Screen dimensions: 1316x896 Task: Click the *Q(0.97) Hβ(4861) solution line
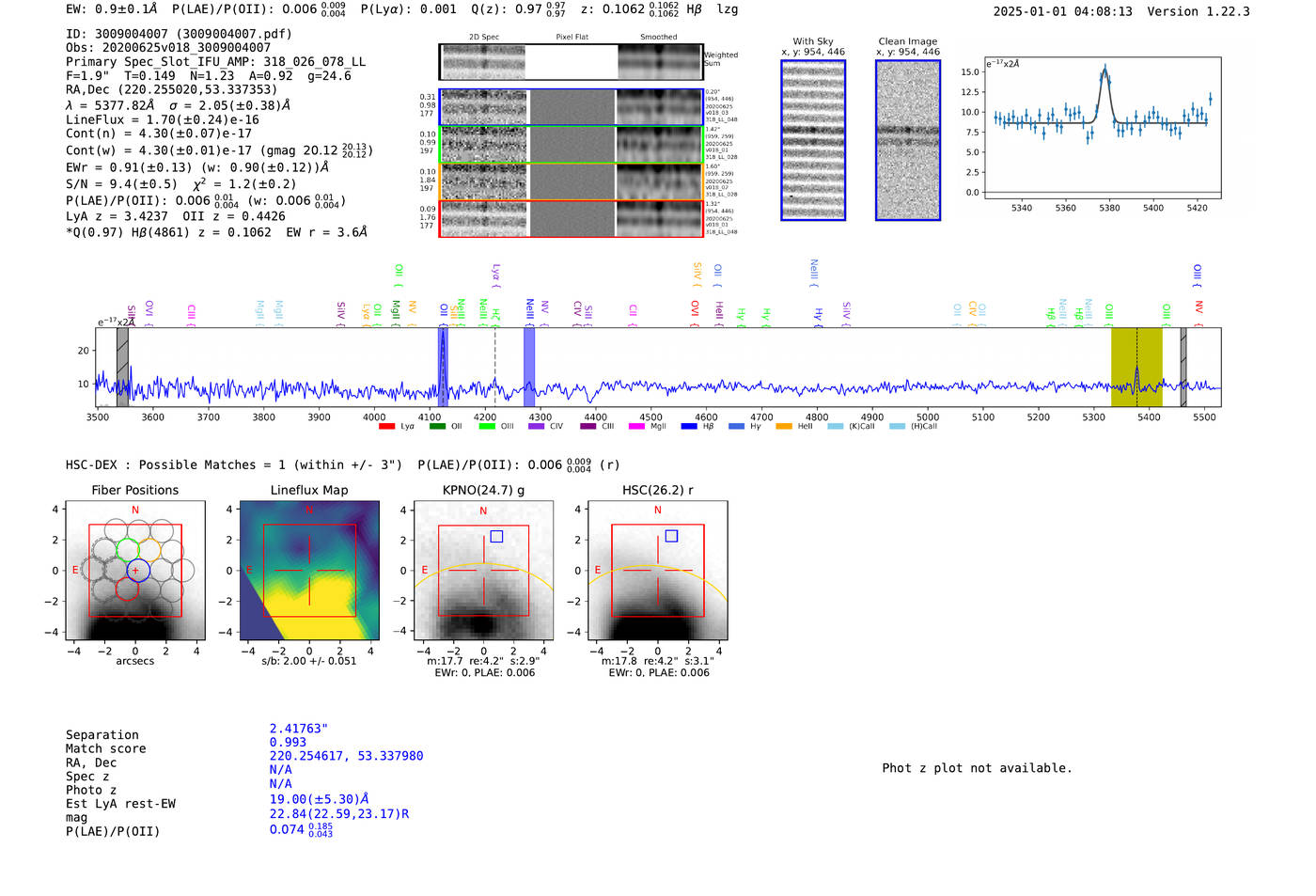(x=216, y=232)
